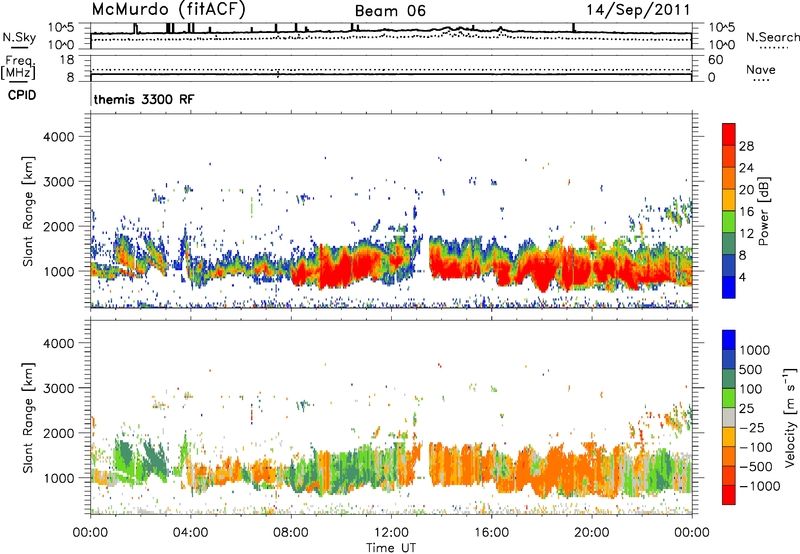Click the '20:00' time tick label
The width and height of the screenshot is (800, 554).
[591, 533]
